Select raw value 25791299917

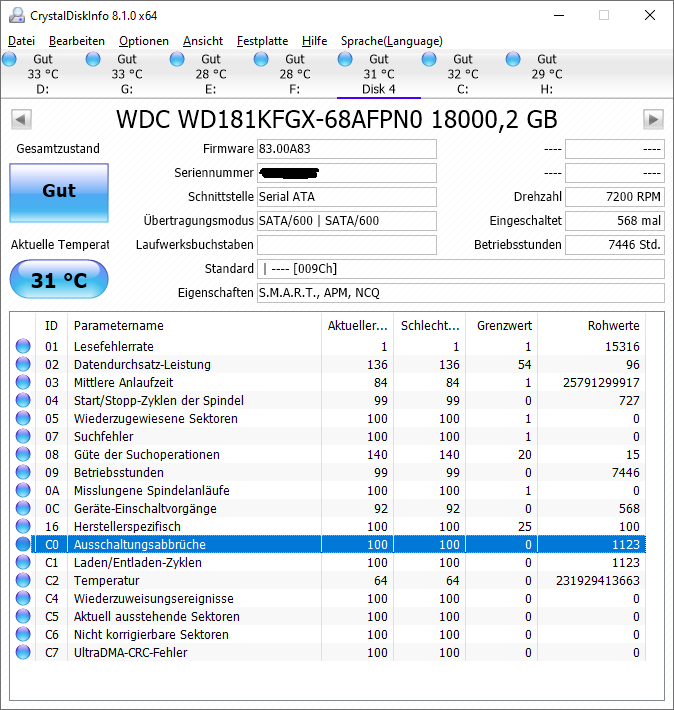pos(601,383)
